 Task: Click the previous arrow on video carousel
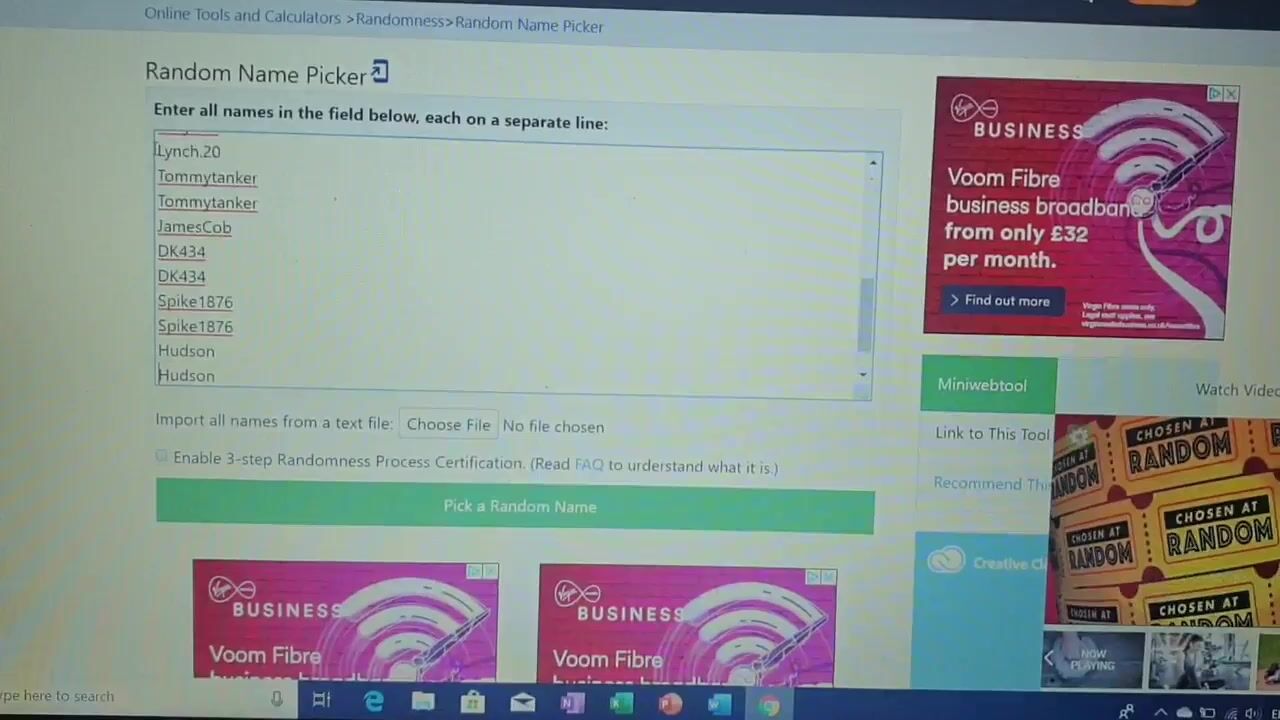(x=1049, y=658)
